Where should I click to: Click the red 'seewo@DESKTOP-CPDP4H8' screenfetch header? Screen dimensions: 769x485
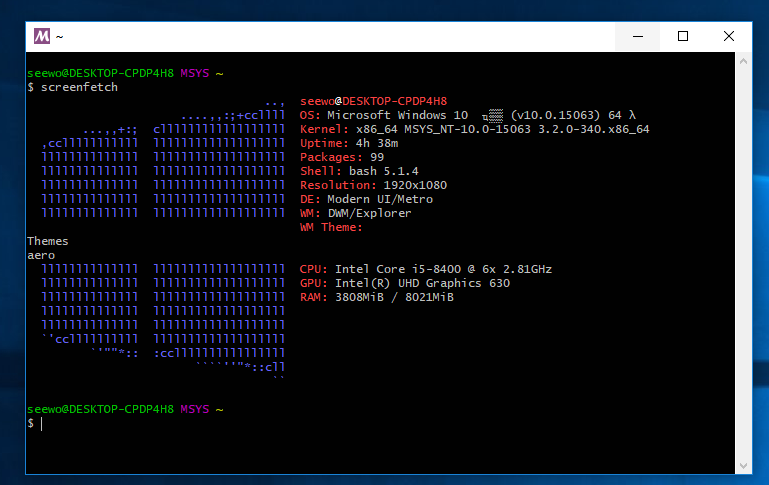tap(374, 101)
